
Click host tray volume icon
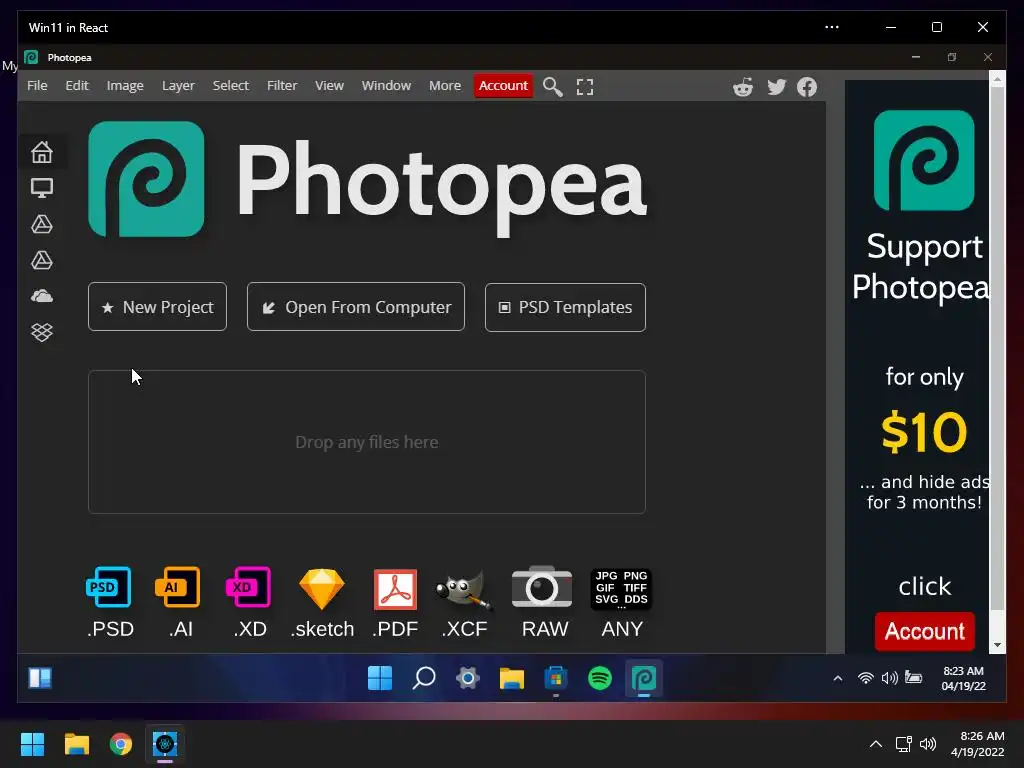pyautogui.click(x=928, y=744)
